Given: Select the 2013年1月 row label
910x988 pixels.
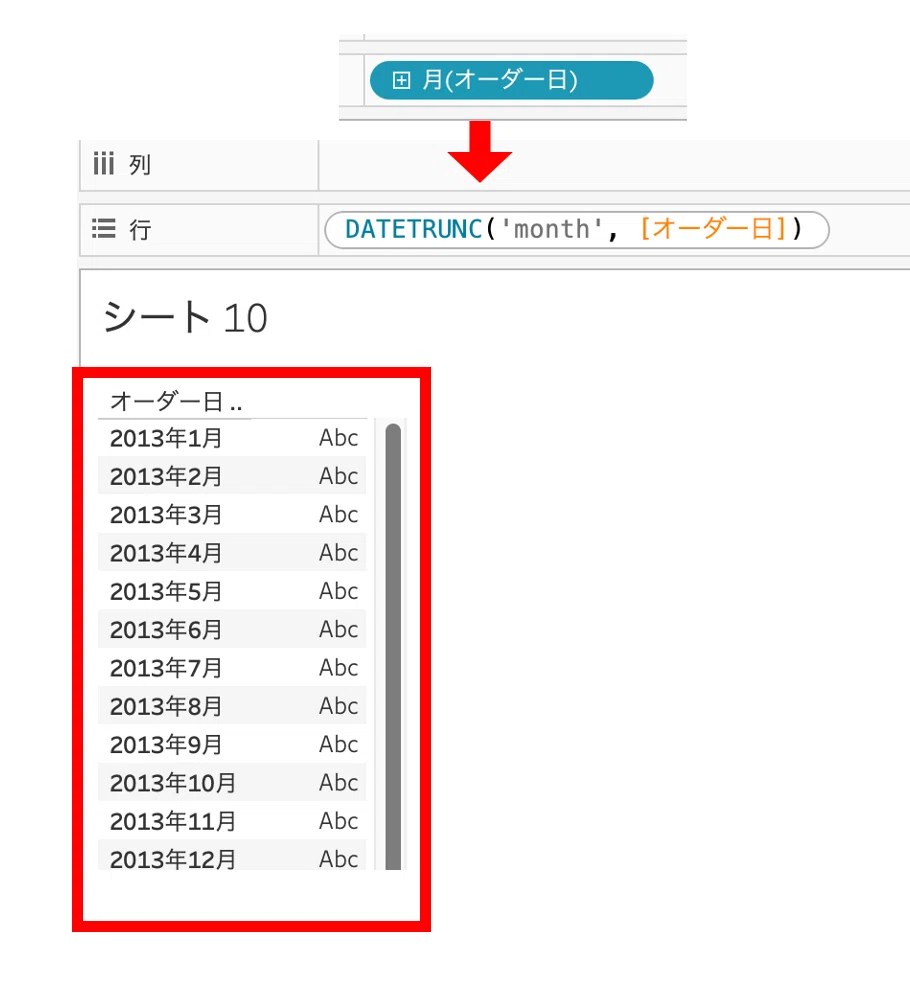Looking at the screenshot, I should pos(166,438).
